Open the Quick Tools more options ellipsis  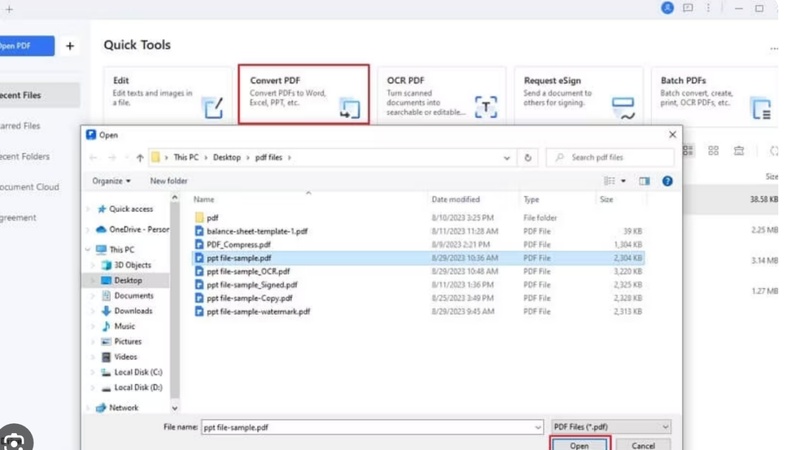coord(773,49)
